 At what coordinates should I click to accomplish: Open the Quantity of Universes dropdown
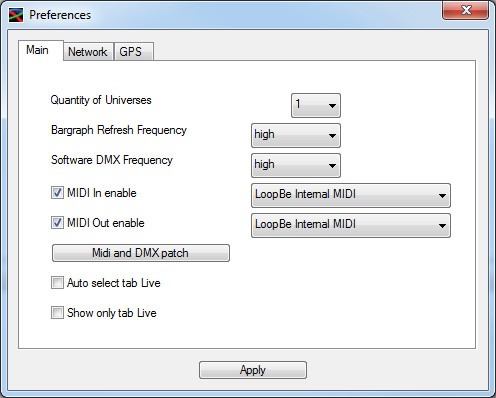[316, 105]
